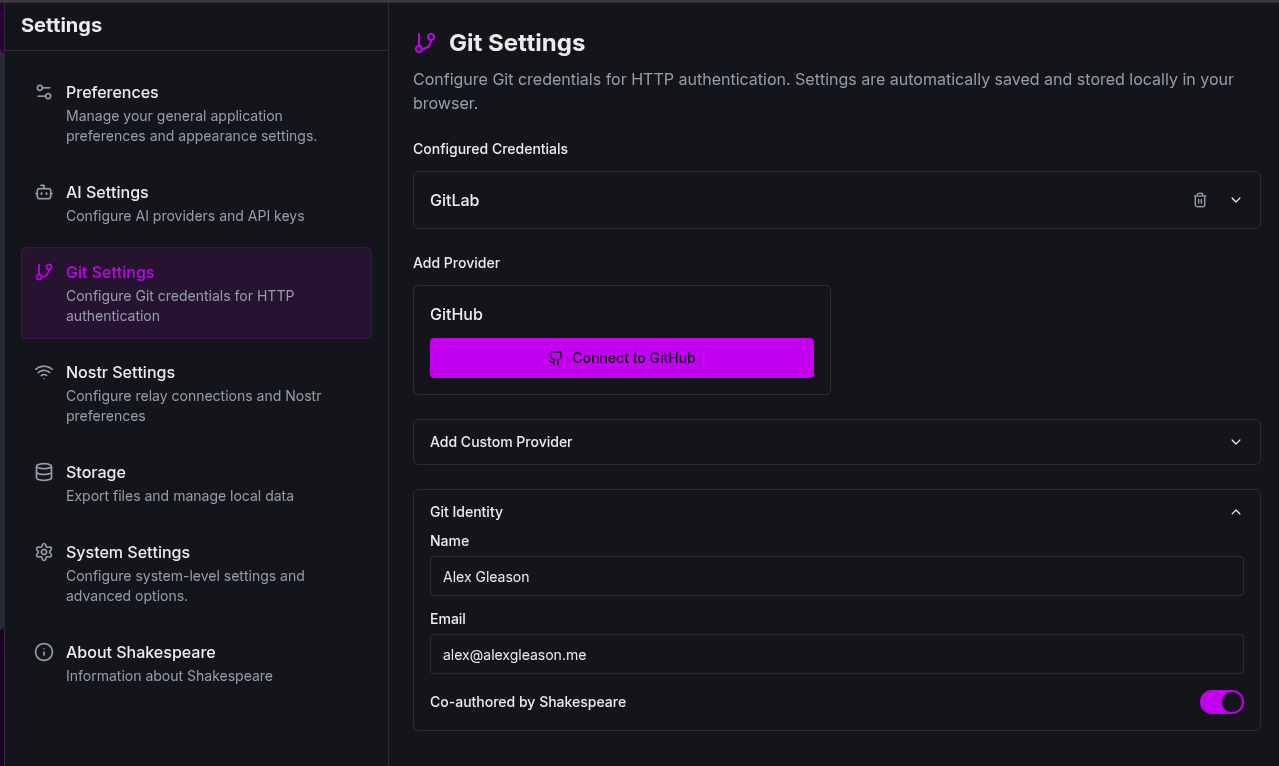This screenshot has width=1279, height=766.
Task: Click the Preferences sliders icon
Action: (44, 92)
